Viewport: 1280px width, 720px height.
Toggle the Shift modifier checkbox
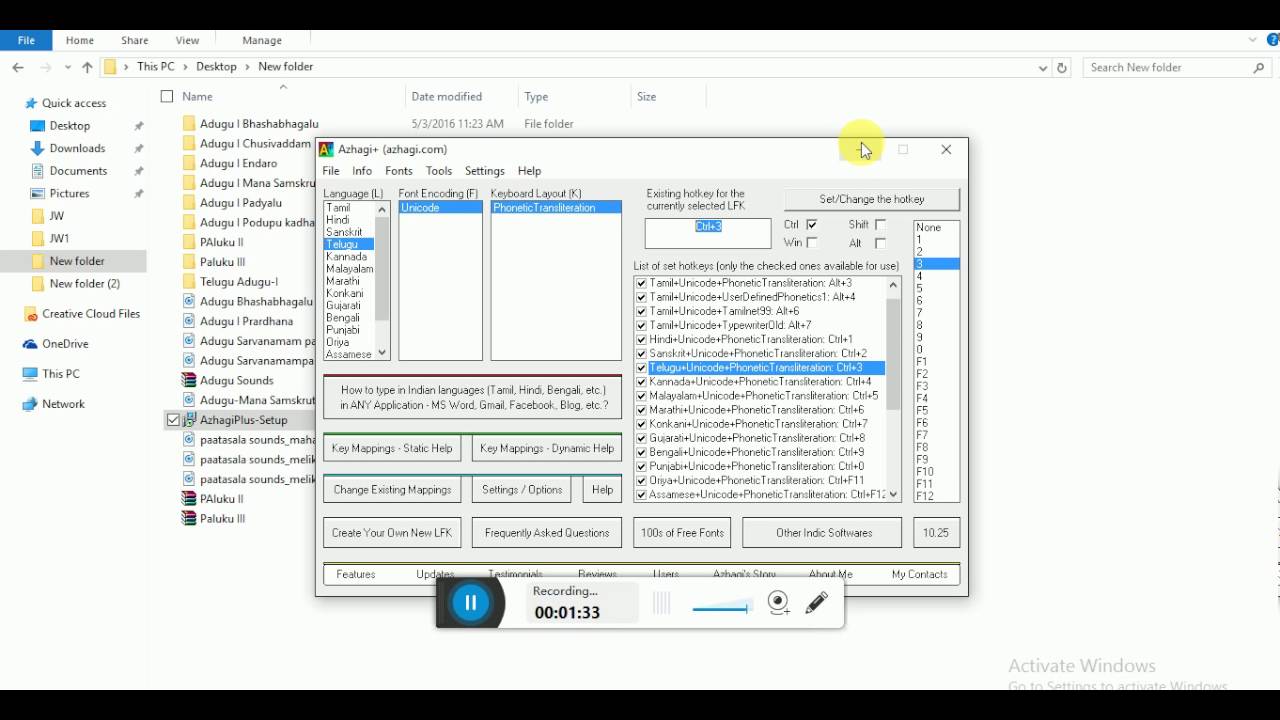880,225
